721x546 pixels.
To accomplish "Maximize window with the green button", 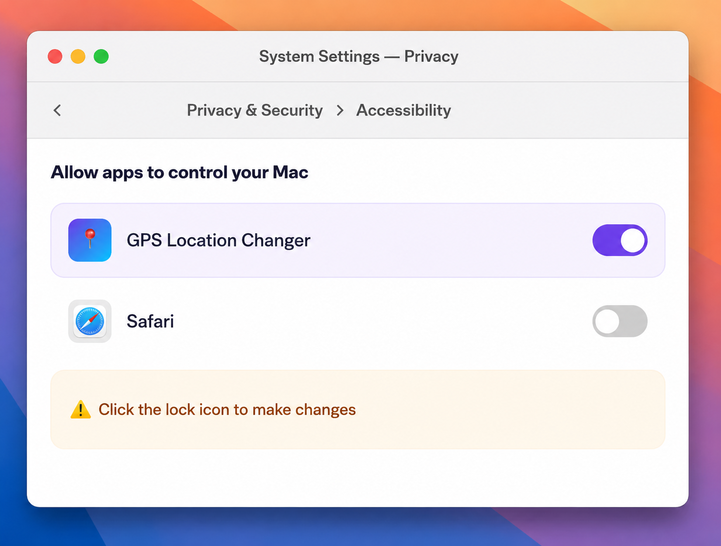I will click(101, 57).
